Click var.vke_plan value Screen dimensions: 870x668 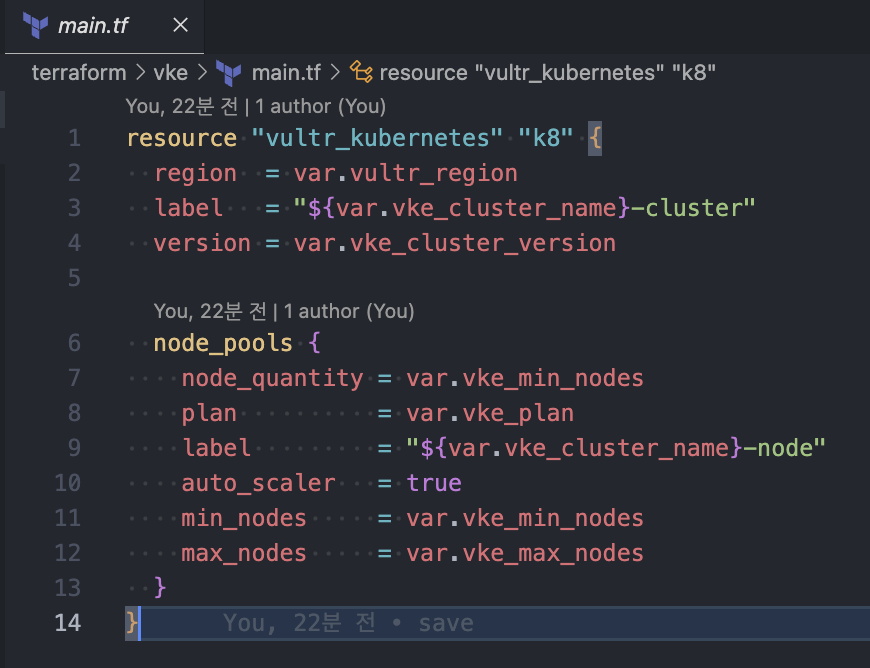click(490, 414)
